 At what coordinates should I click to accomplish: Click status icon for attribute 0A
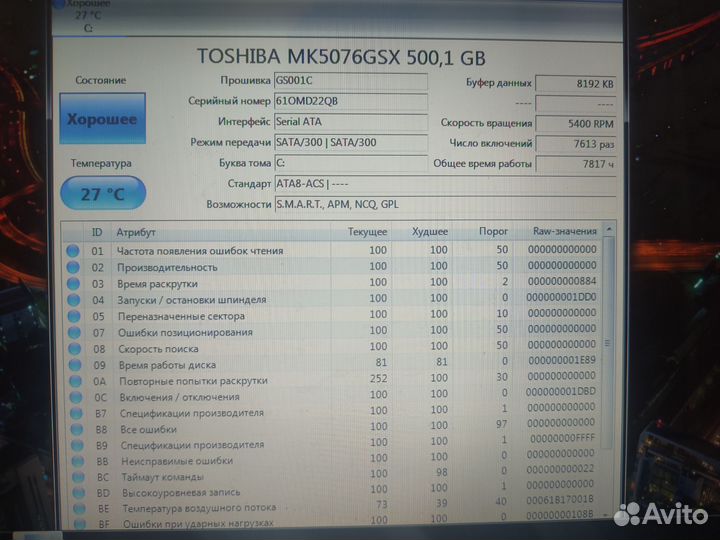pos(76,382)
